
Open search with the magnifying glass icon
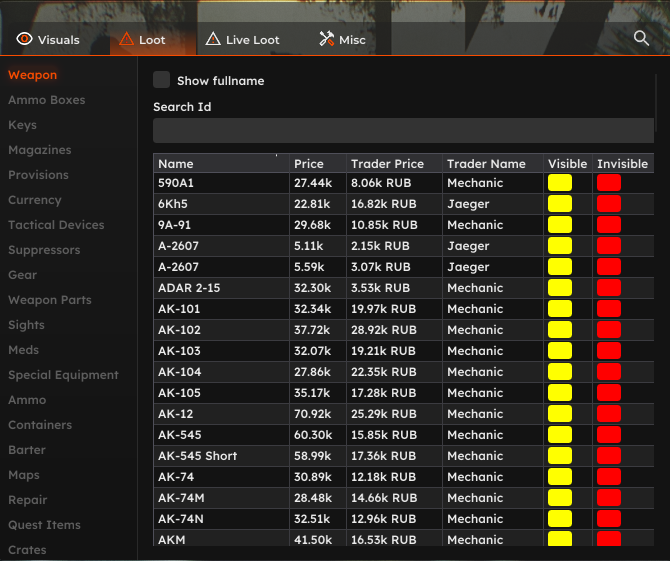click(x=641, y=38)
